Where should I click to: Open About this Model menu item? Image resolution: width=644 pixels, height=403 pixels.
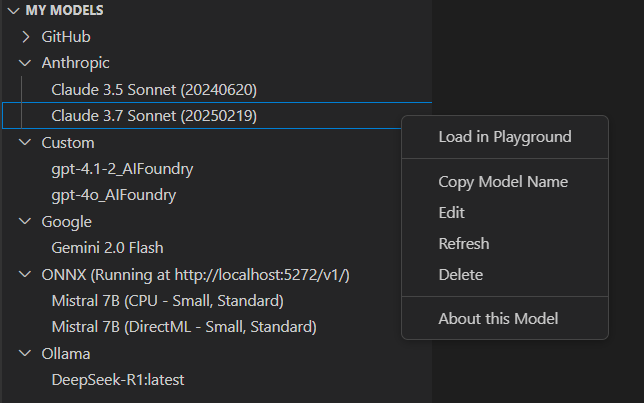point(498,319)
